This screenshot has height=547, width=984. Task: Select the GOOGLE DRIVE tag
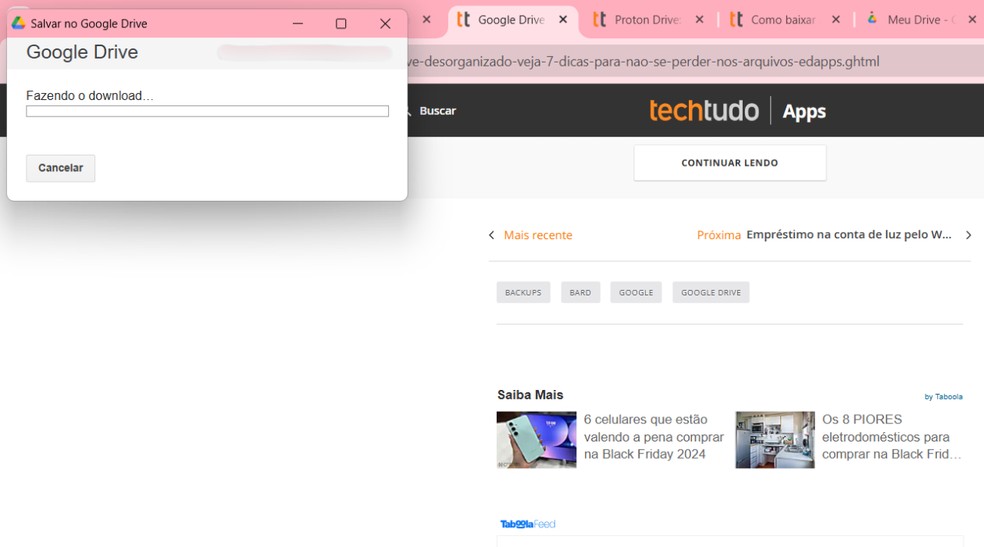point(711,292)
